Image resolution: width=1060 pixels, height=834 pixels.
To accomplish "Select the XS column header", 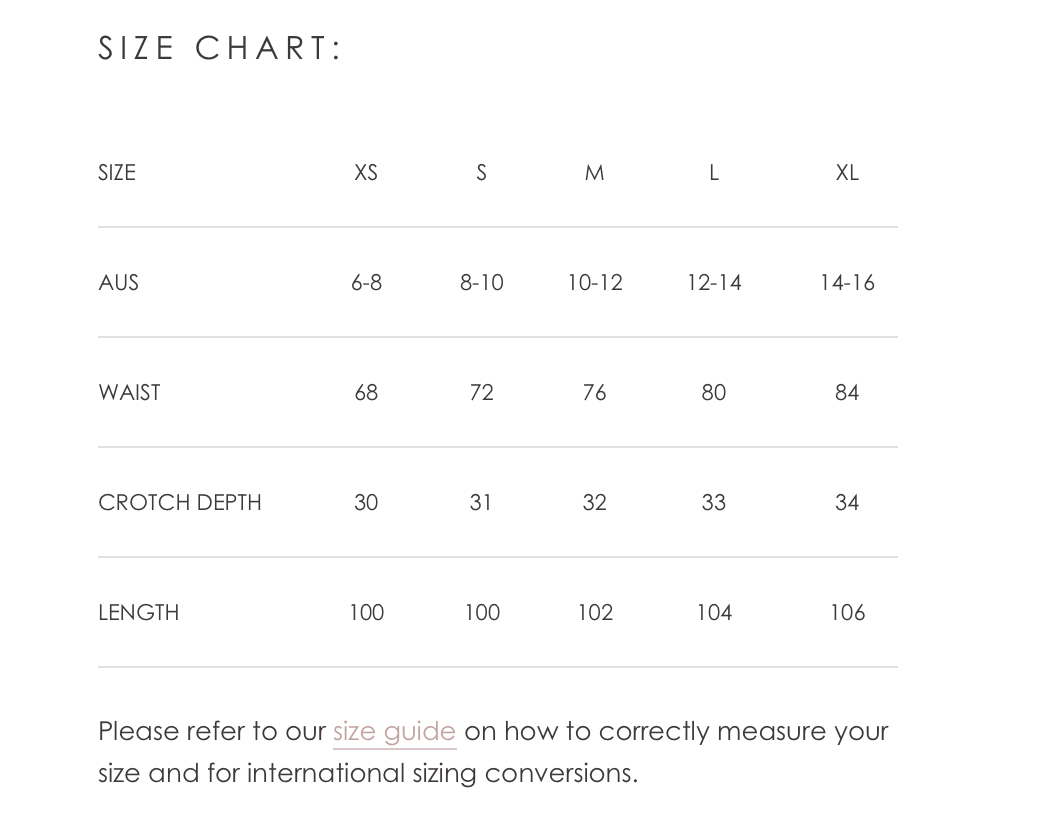I will 366,173.
